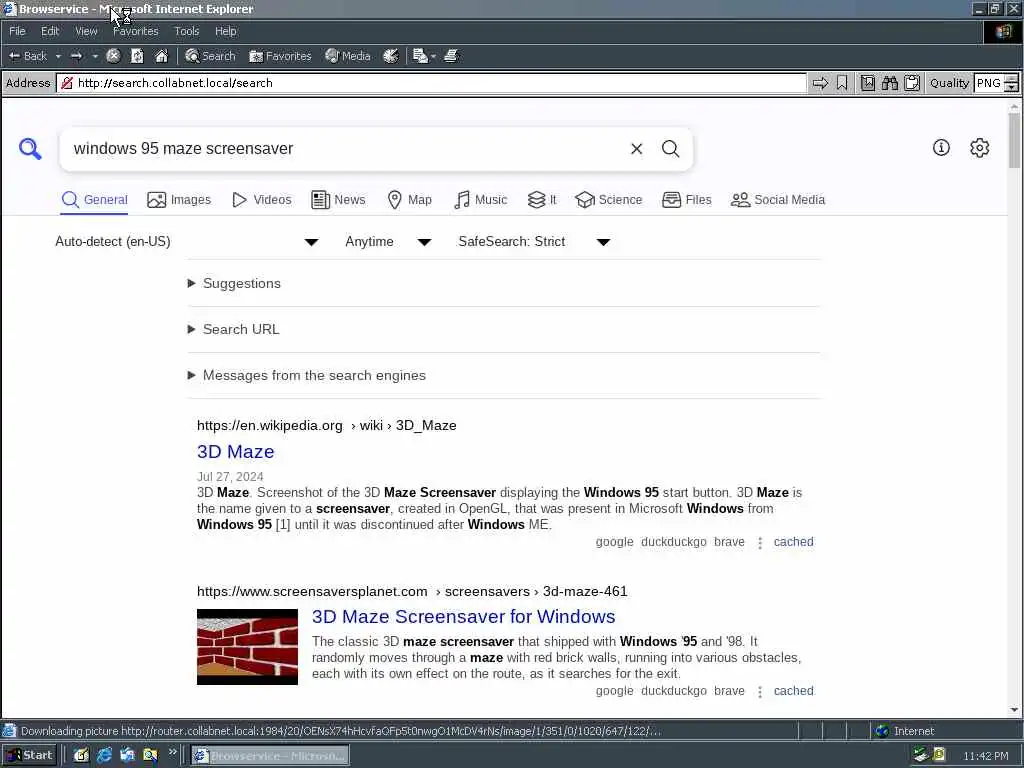Switch to the Videos tab
This screenshot has width=1024, height=768.
262,200
